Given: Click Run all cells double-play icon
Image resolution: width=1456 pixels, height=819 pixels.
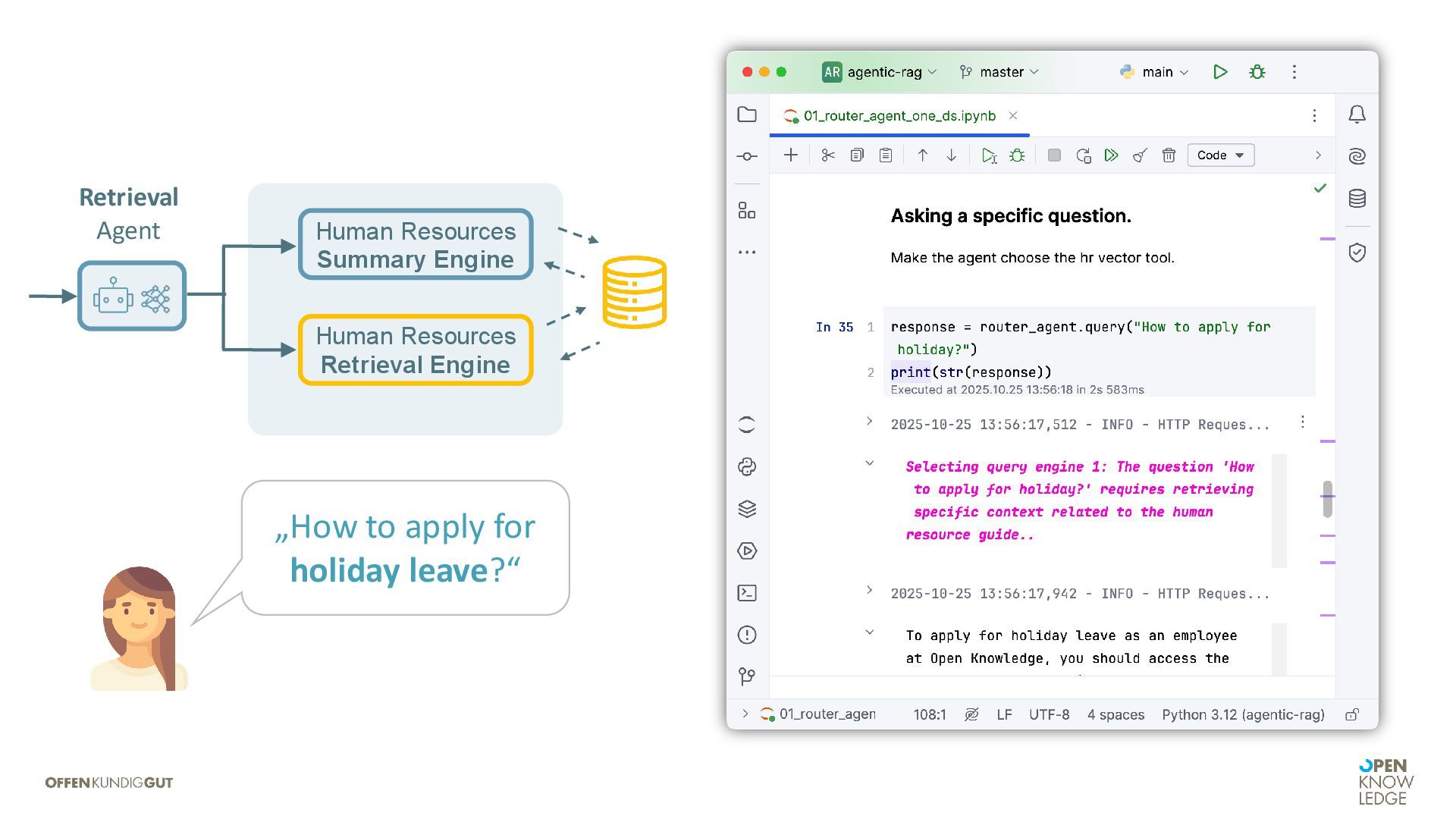Looking at the screenshot, I should 1111,155.
